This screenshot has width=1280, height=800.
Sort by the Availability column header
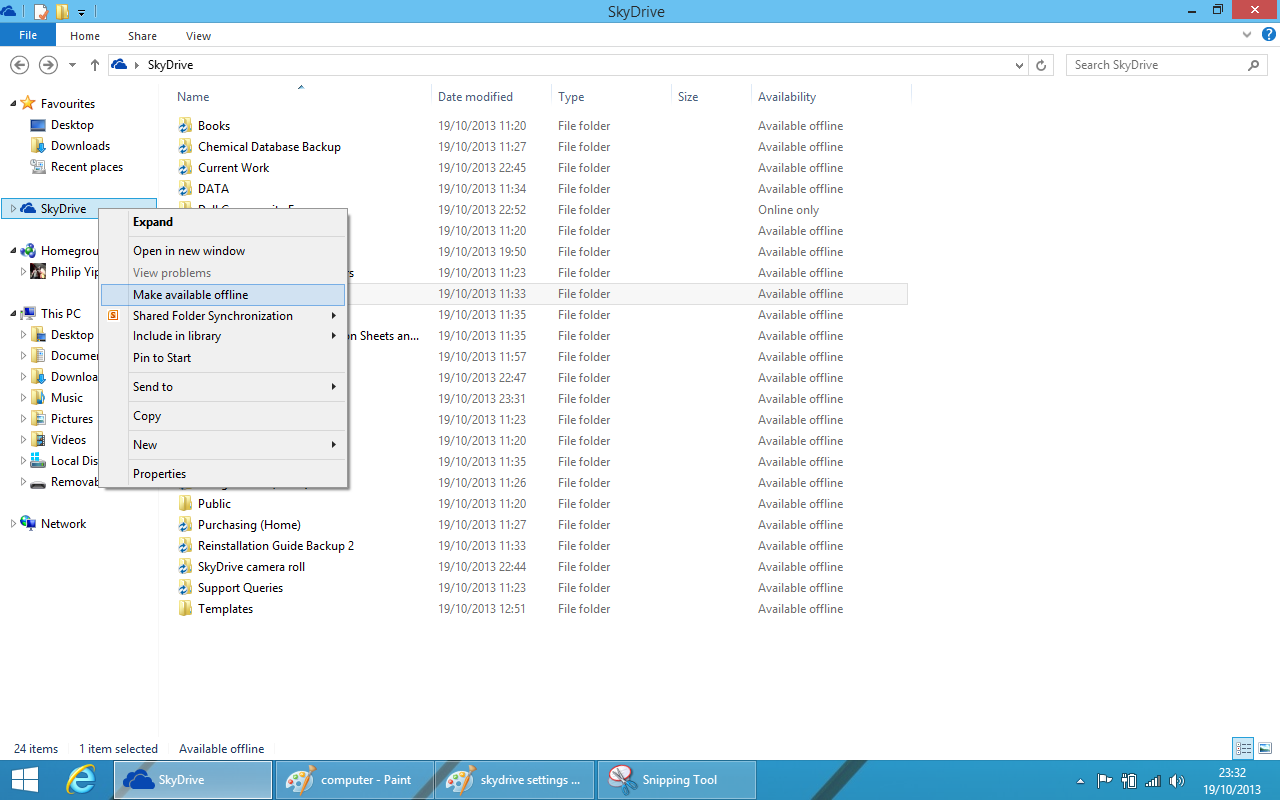click(831, 97)
